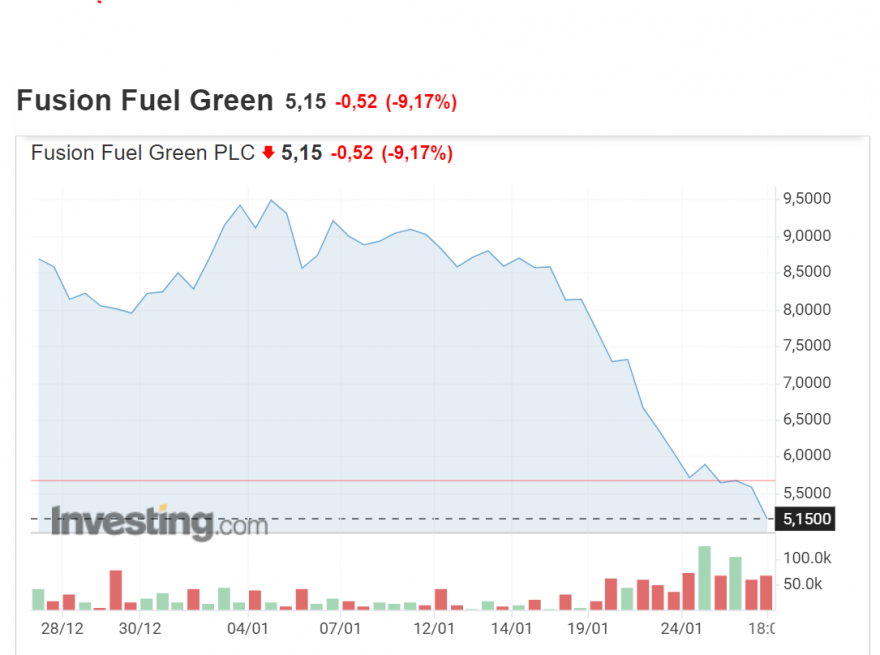The width and height of the screenshot is (880, 655).
Task: Click the 100.0k volume axis label
Action: 807,558
